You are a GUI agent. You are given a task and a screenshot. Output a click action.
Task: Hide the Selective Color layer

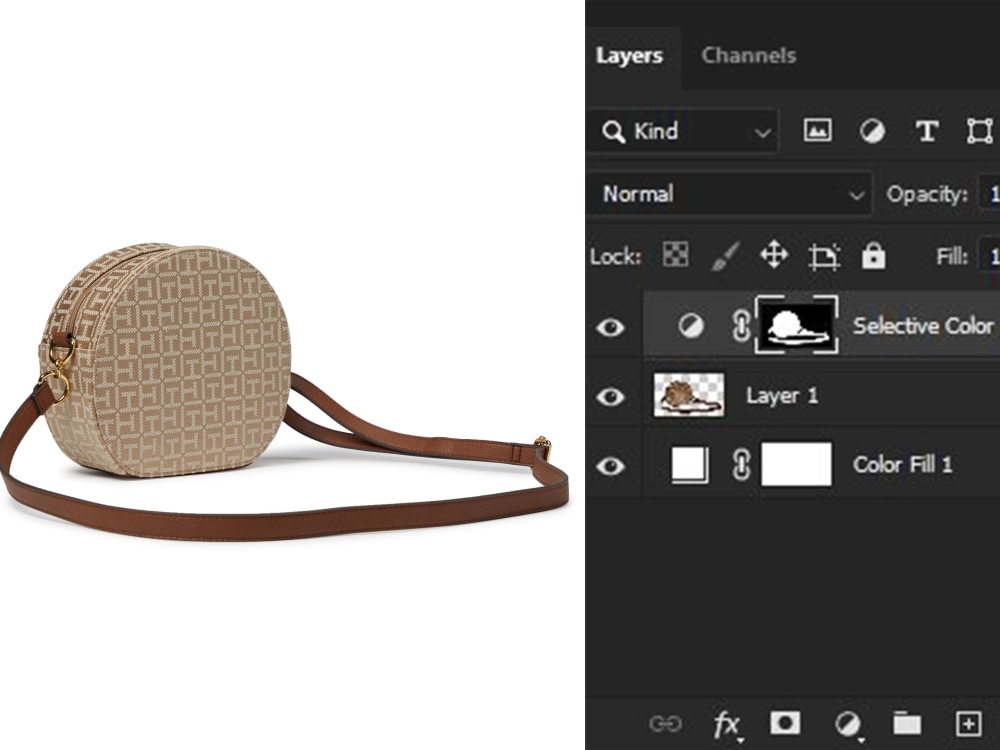pos(610,327)
